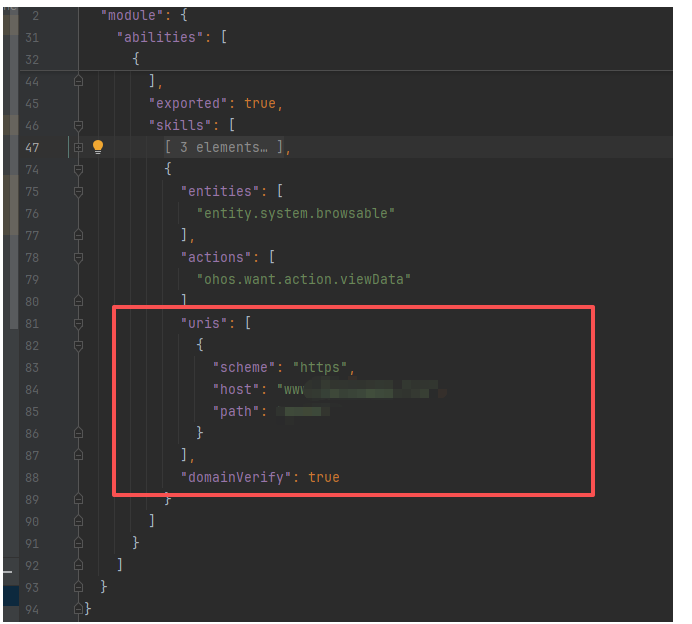Click the "domainVerify" key
This screenshot has height=624, width=692.
pyautogui.click(x=236, y=477)
